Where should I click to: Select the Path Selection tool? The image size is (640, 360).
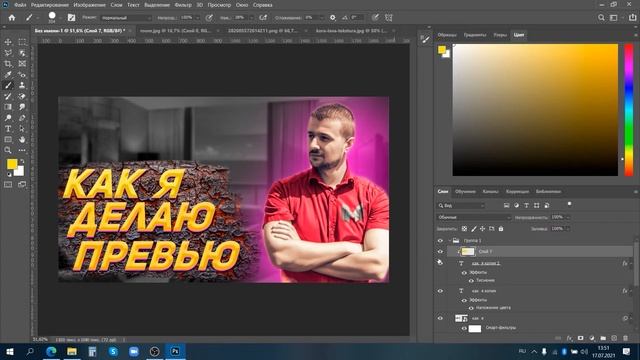click(x=22, y=129)
